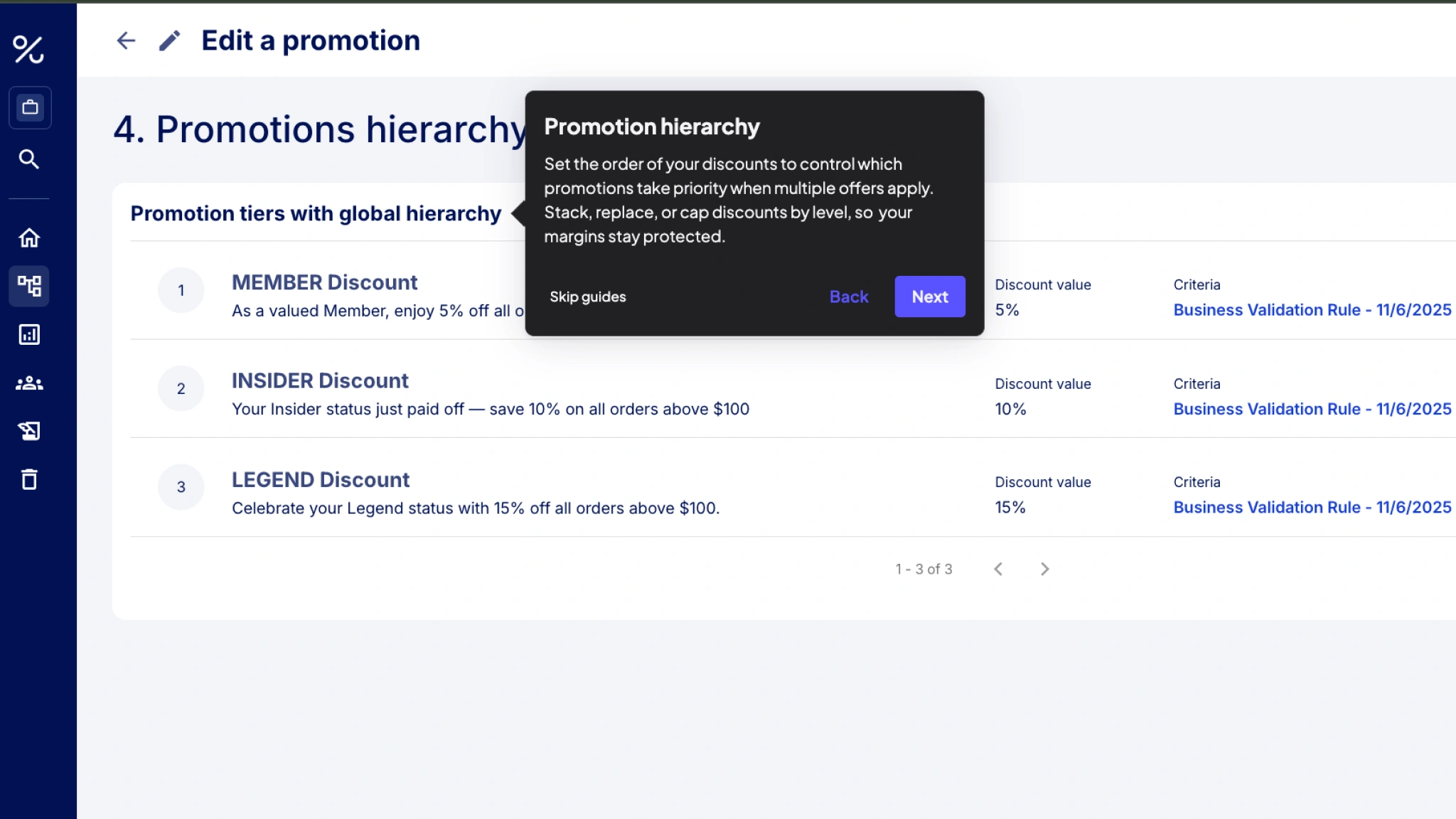This screenshot has height=819, width=1456.
Task: Go to the previous page with the pagination chevron
Action: click(x=998, y=569)
